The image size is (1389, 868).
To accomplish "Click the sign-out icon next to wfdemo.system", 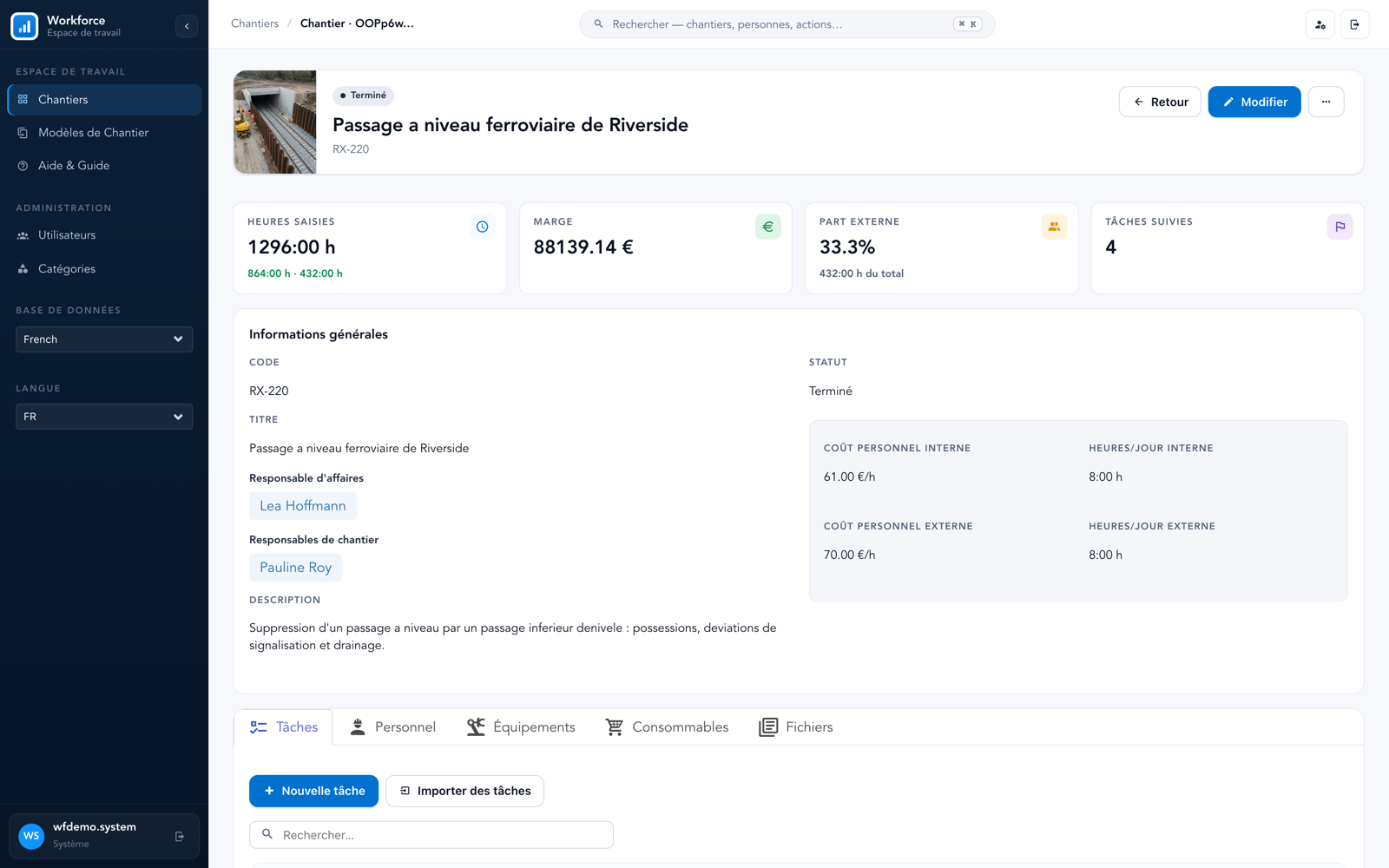I will pyautogui.click(x=180, y=837).
